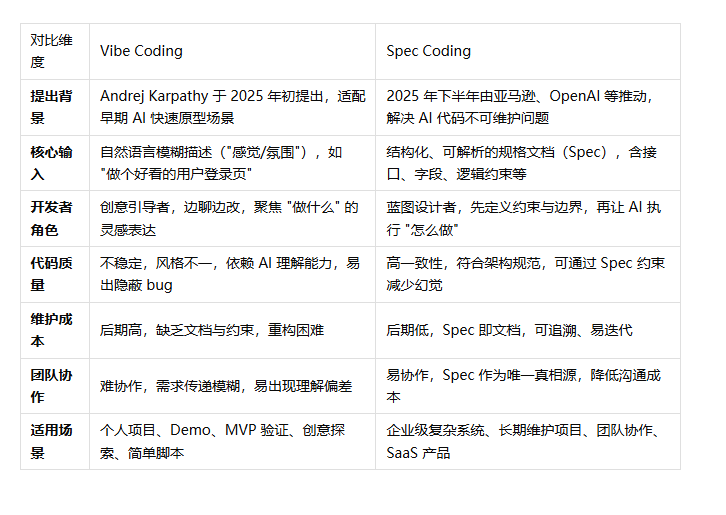Screen dimensions: 726x515
Task: Click the '核心输入' row label
Action: click(x=55, y=163)
